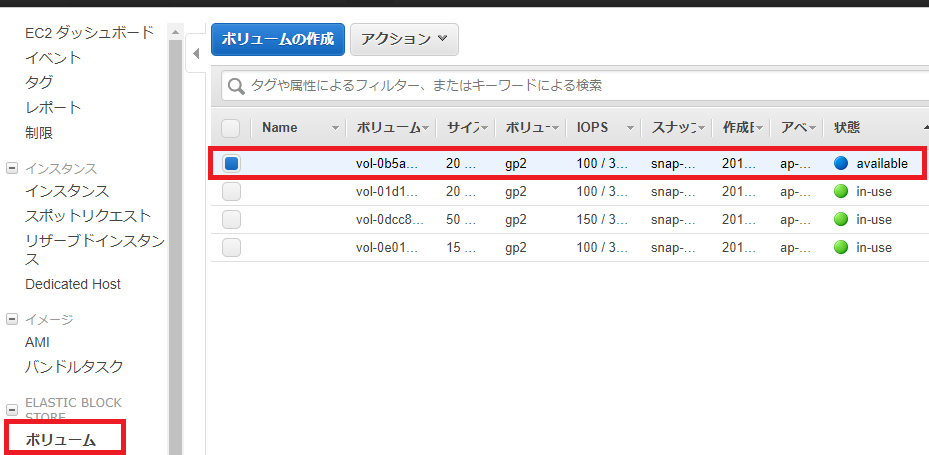Open リザーブドインスタンス in sidebar
929x455 pixels.
coord(95,250)
